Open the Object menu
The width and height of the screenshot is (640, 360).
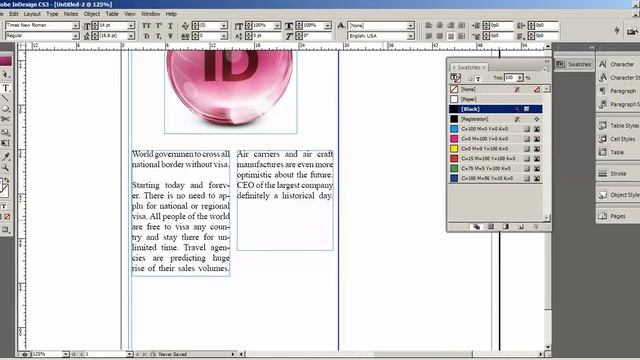tap(91, 14)
